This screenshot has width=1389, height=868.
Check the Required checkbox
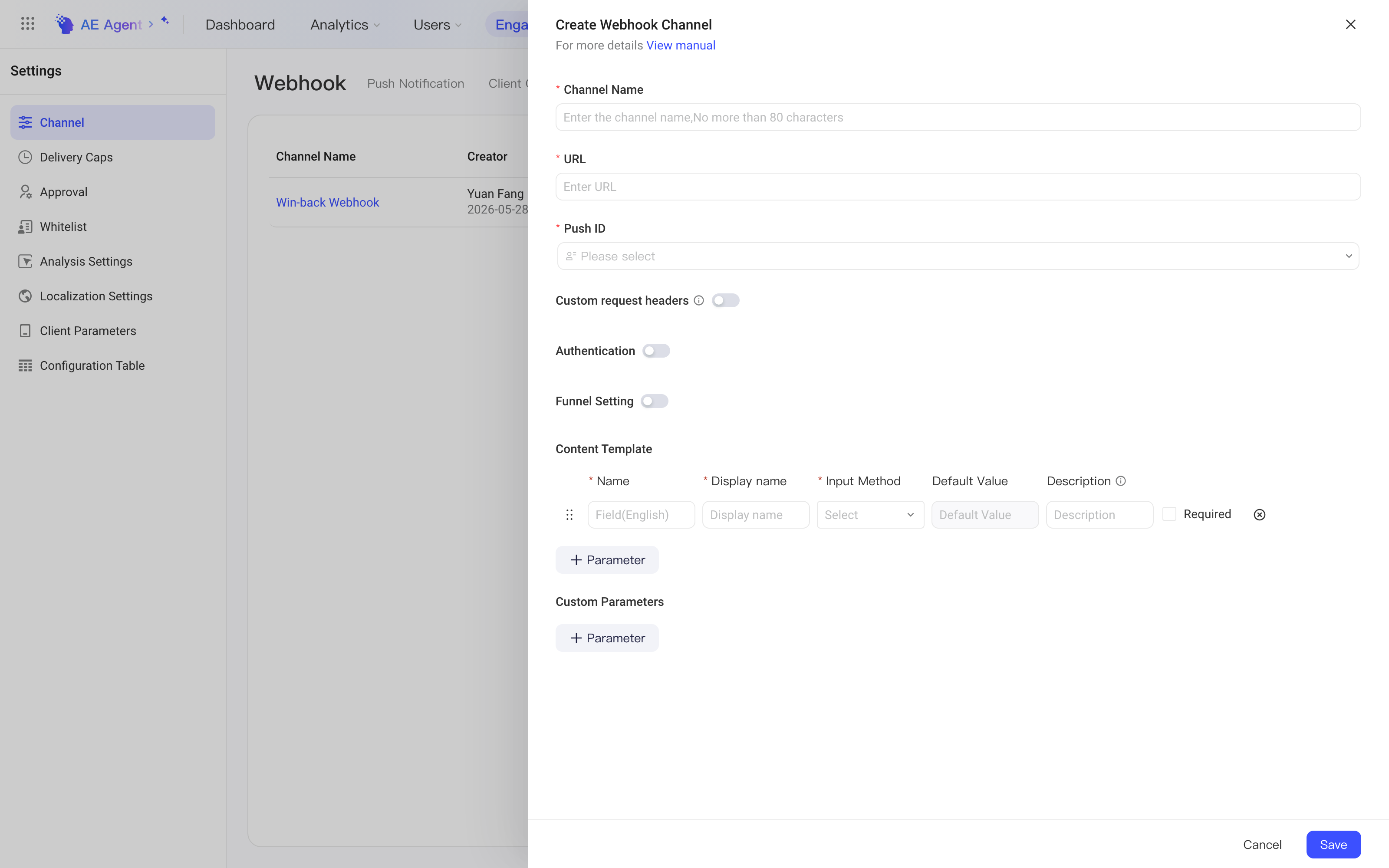pyautogui.click(x=1169, y=514)
